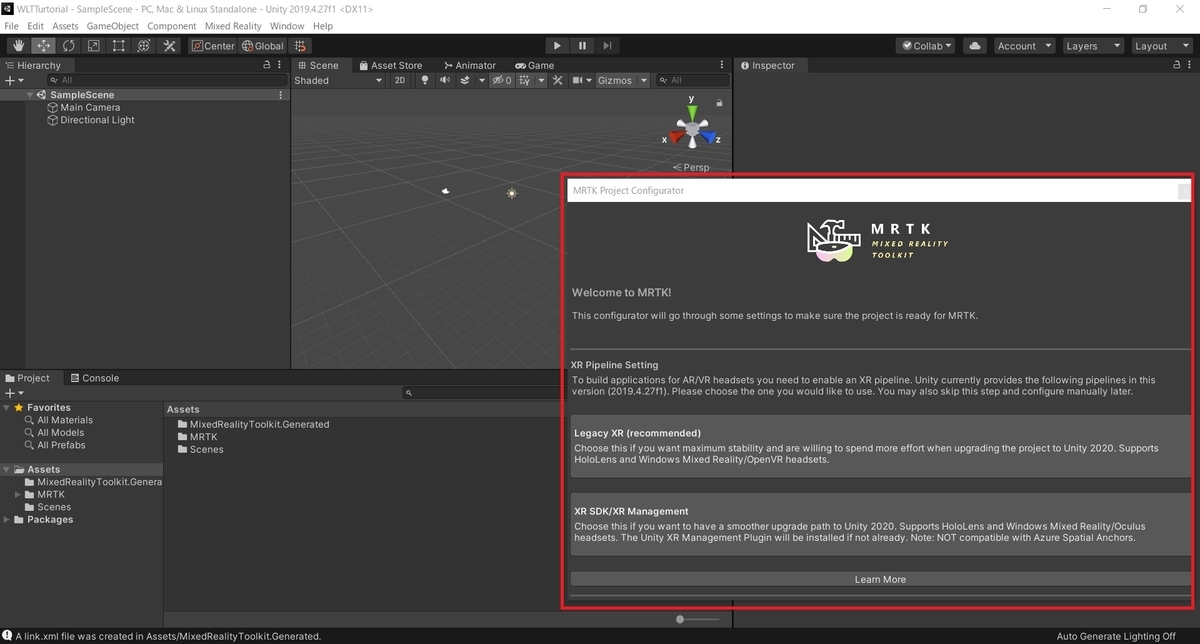This screenshot has height=644, width=1200.
Task: Toggle Center pivot mode button
Action: click(213, 46)
